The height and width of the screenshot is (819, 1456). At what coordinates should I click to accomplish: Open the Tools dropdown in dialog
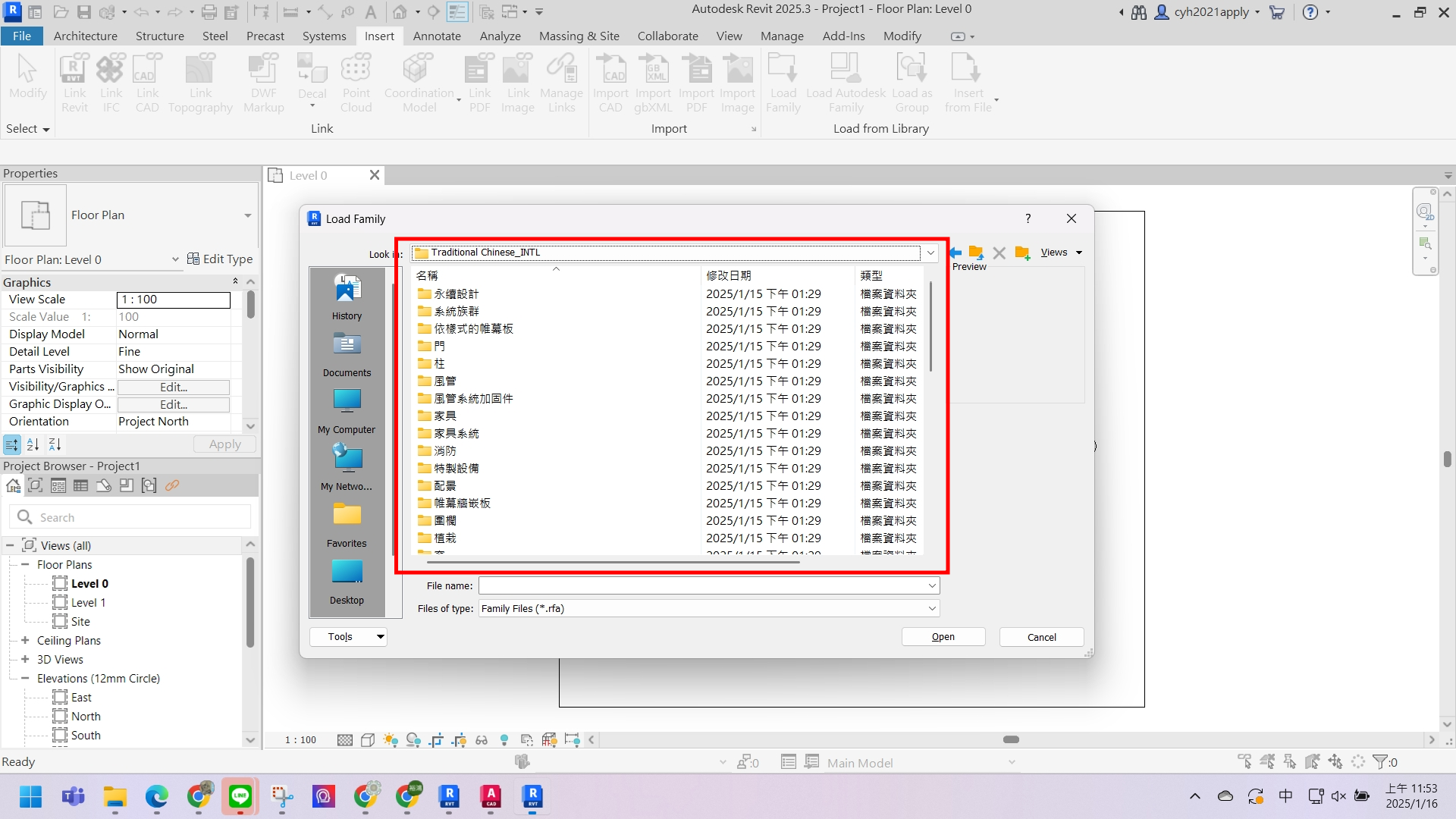click(x=348, y=637)
